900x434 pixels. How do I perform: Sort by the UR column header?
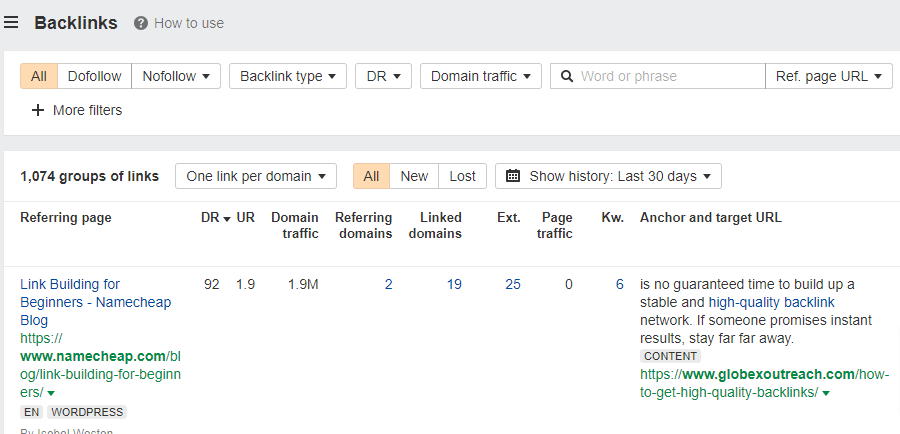click(246, 218)
